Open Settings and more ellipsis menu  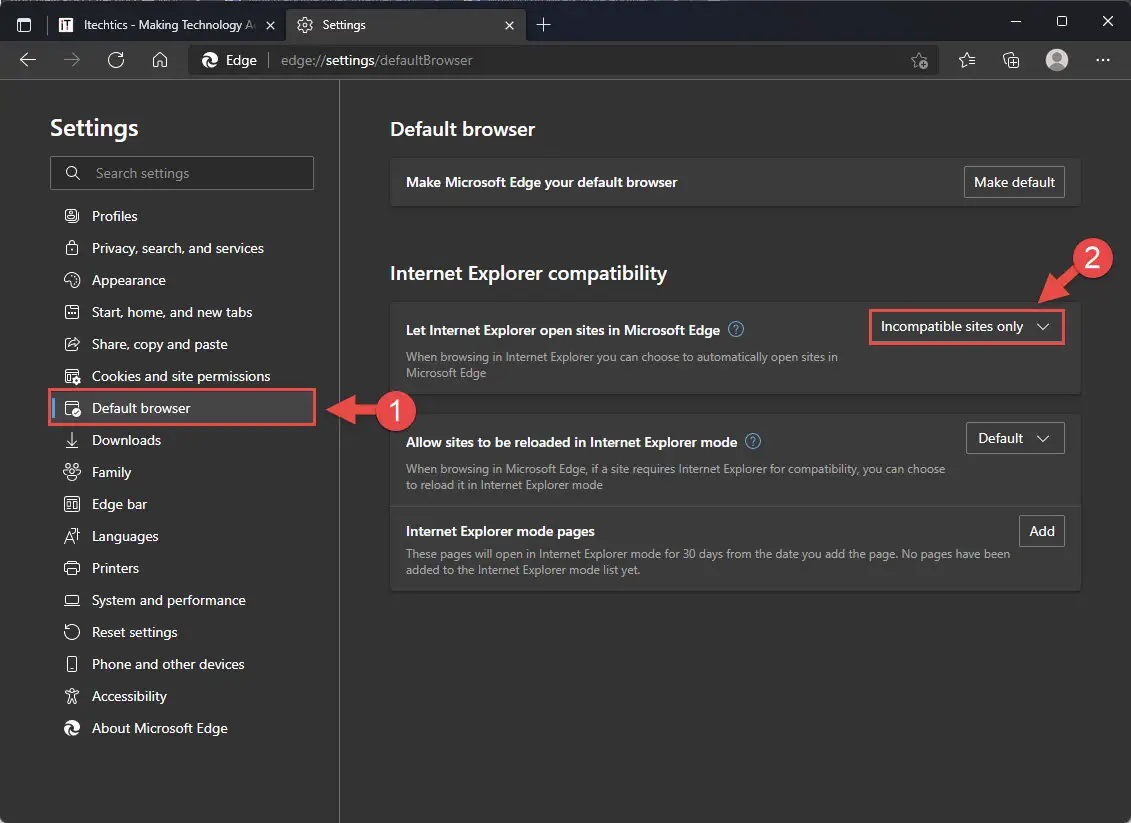pyautogui.click(x=1103, y=60)
